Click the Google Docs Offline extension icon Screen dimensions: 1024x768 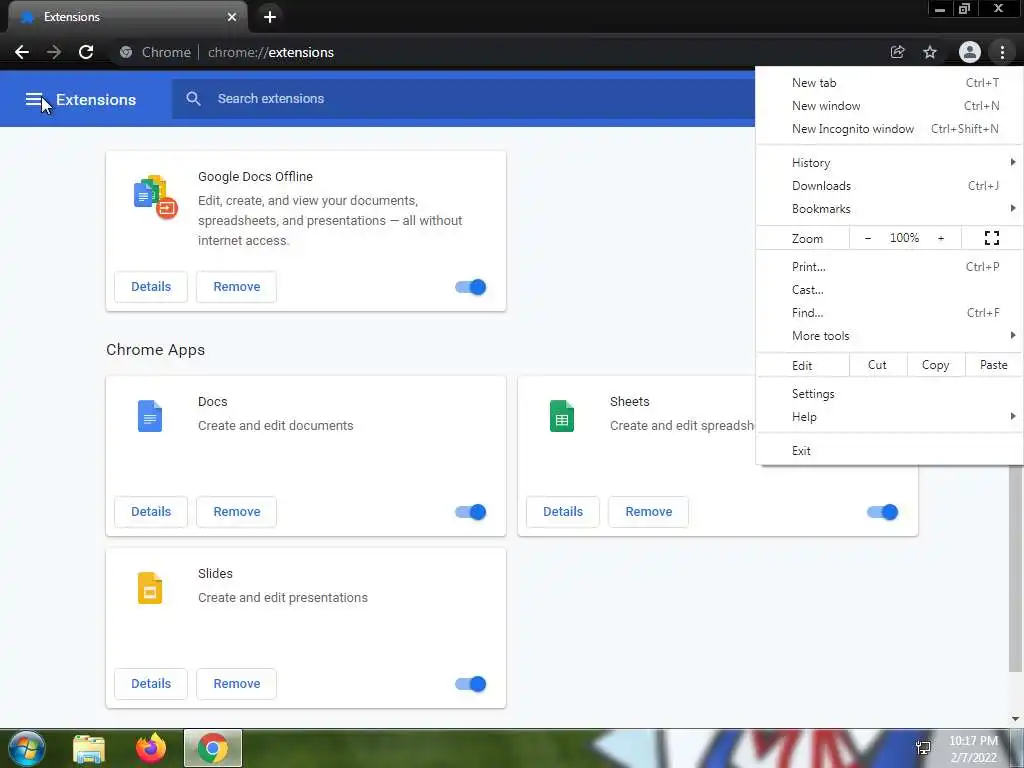point(155,197)
